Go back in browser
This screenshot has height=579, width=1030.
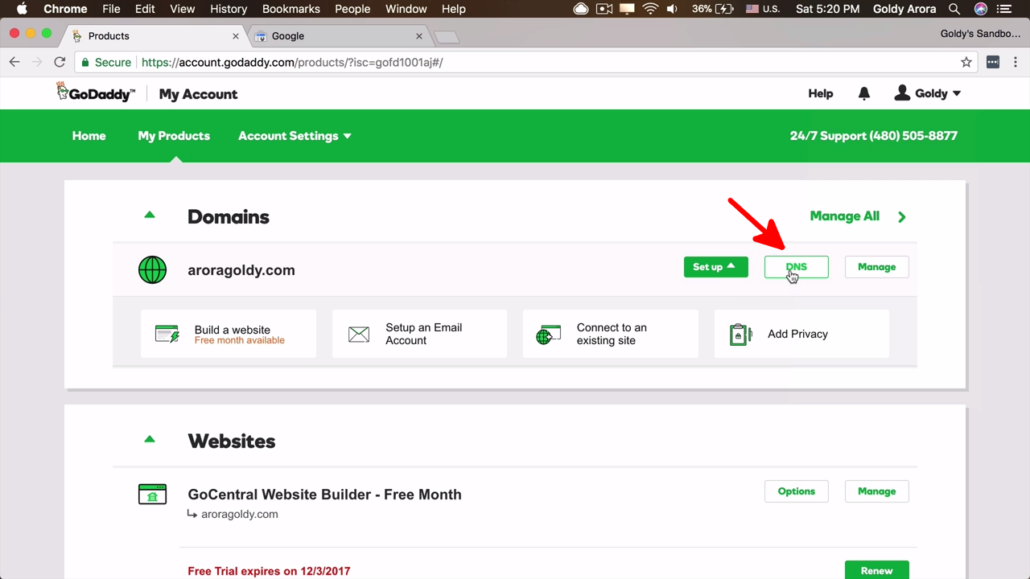[x=14, y=62]
